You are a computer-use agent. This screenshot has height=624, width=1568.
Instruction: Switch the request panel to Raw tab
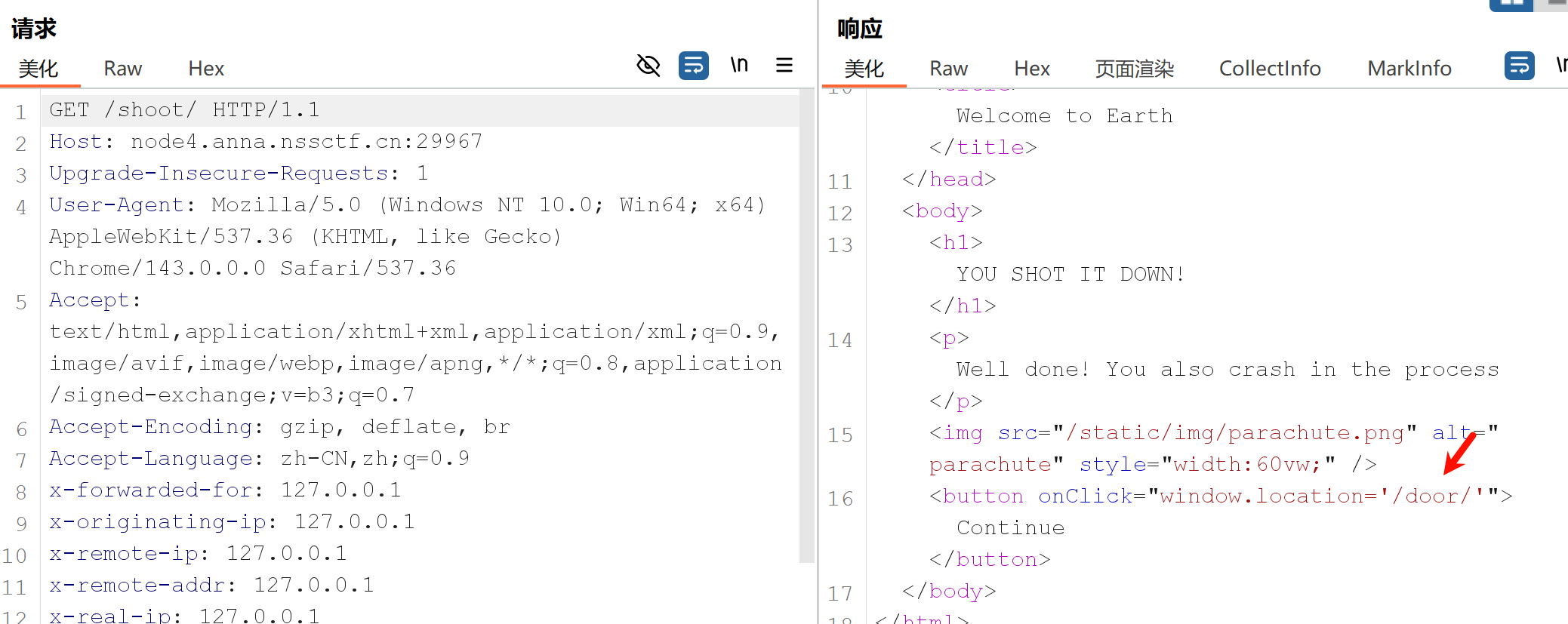[x=122, y=69]
